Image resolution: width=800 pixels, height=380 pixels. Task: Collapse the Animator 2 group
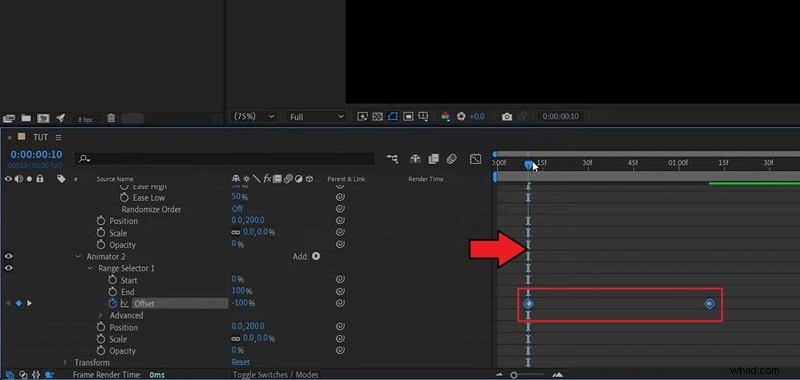pos(79,257)
